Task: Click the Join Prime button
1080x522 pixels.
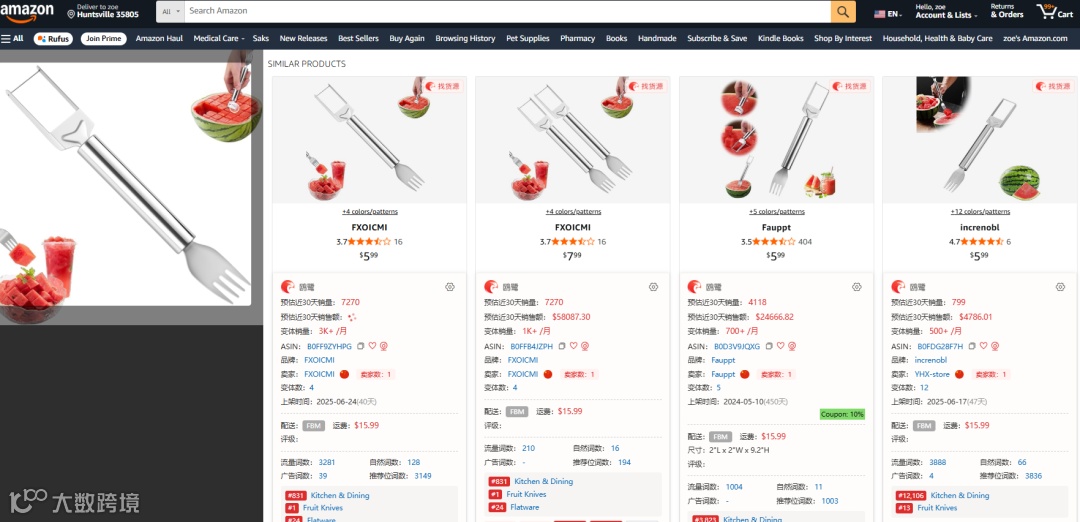Action: pyautogui.click(x=103, y=39)
